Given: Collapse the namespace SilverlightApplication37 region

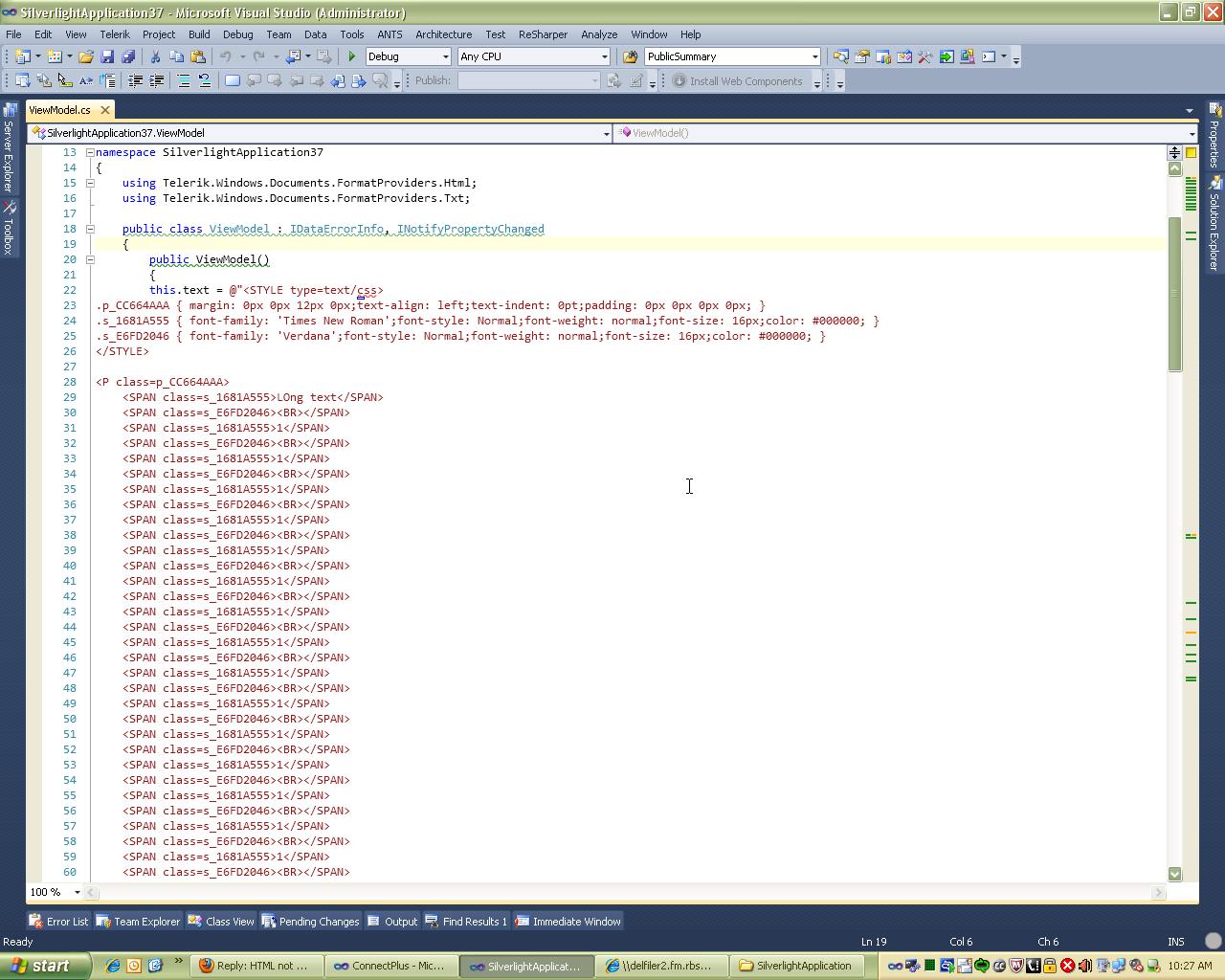Looking at the screenshot, I should point(90,152).
